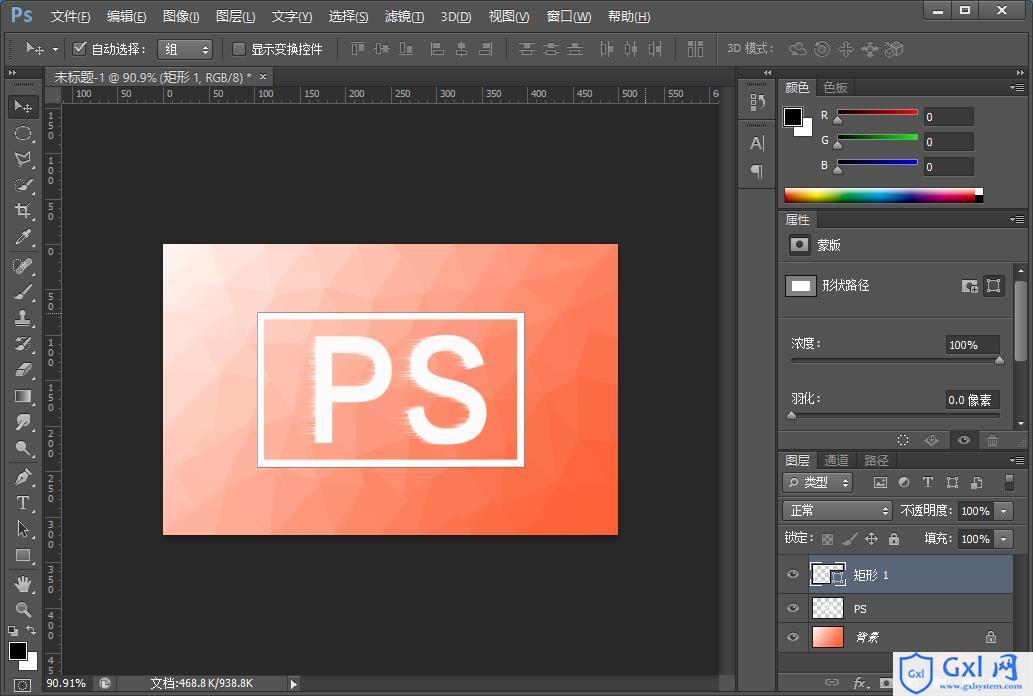Swap foreground and background colors
Image resolution: width=1033 pixels, height=696 pixels.
coord(31,630)
